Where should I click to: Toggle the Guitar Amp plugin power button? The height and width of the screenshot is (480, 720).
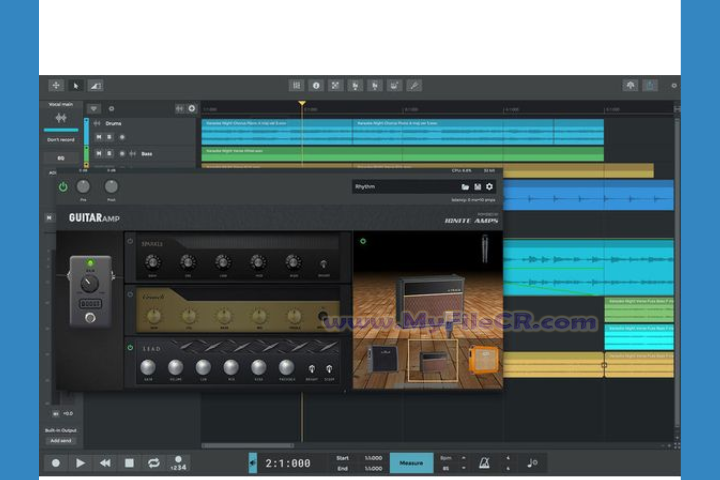tap(63, 187)
